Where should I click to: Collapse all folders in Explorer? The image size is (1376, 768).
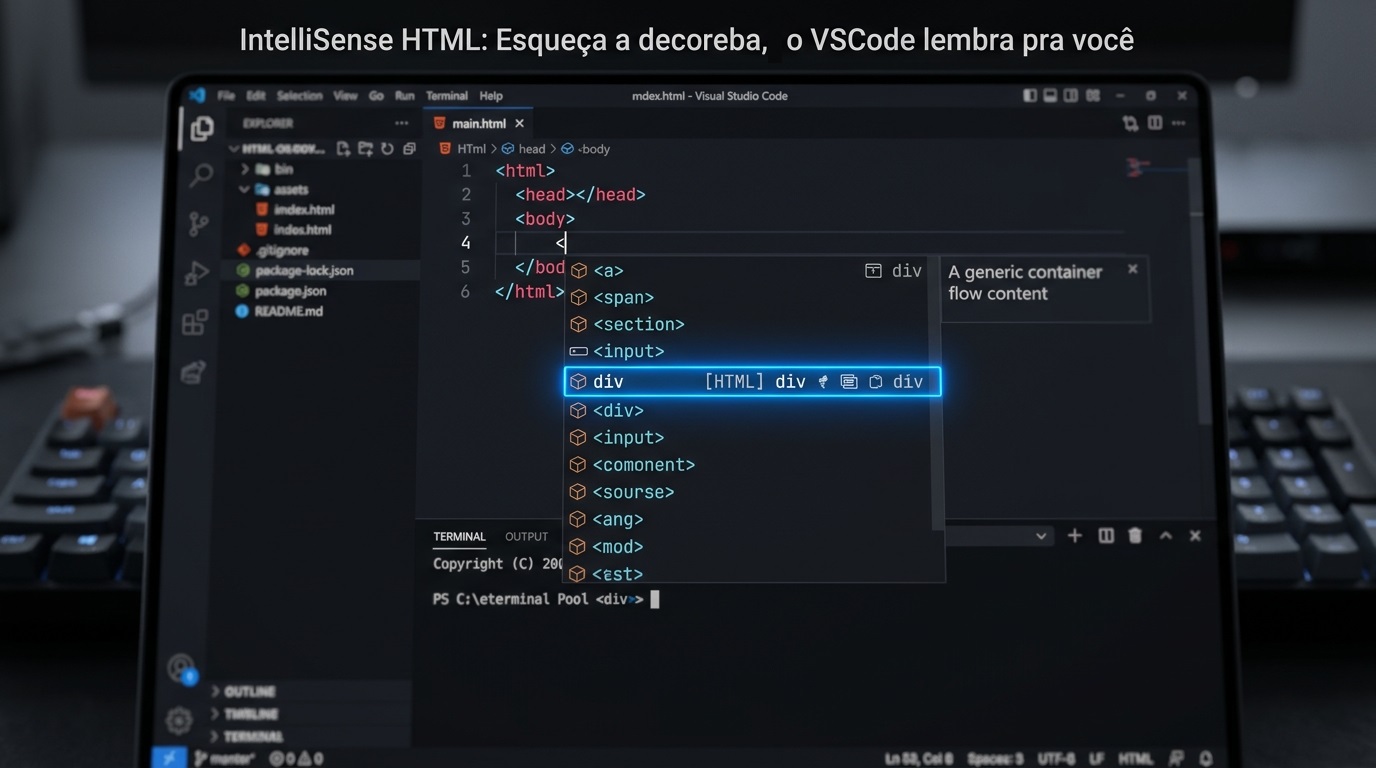click(x=409, y=149)
